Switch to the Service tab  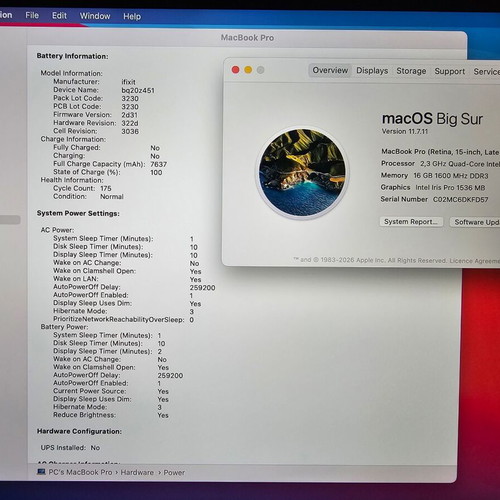tap(486, 72)
